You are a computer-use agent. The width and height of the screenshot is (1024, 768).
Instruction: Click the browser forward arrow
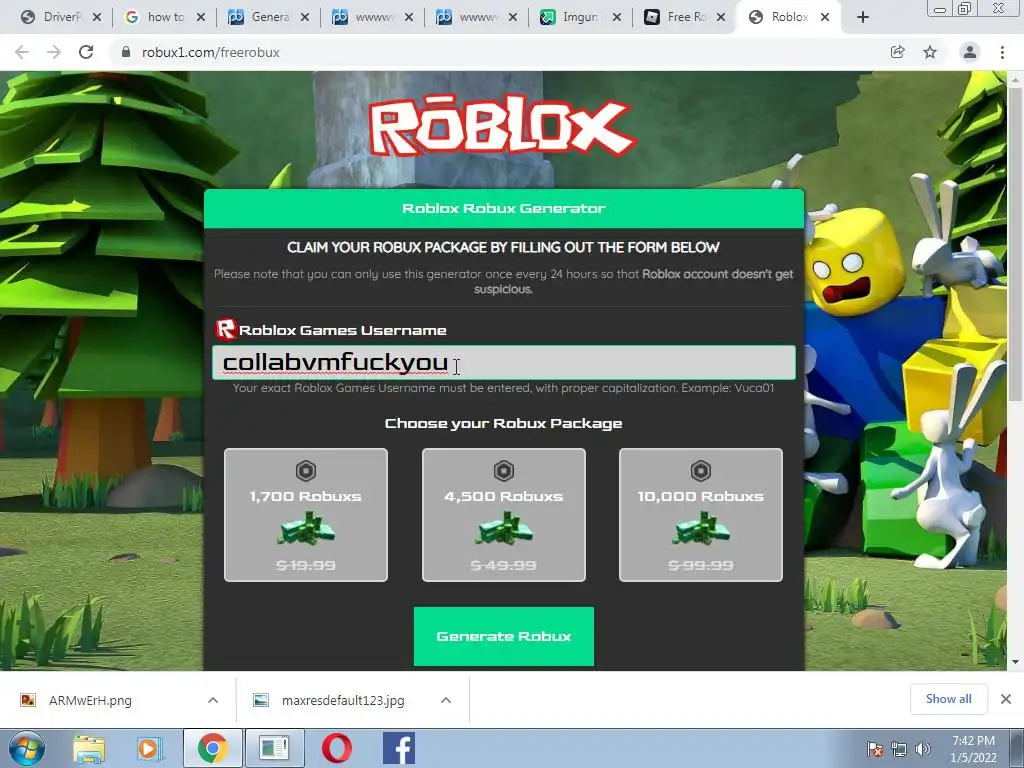[54, 52]
